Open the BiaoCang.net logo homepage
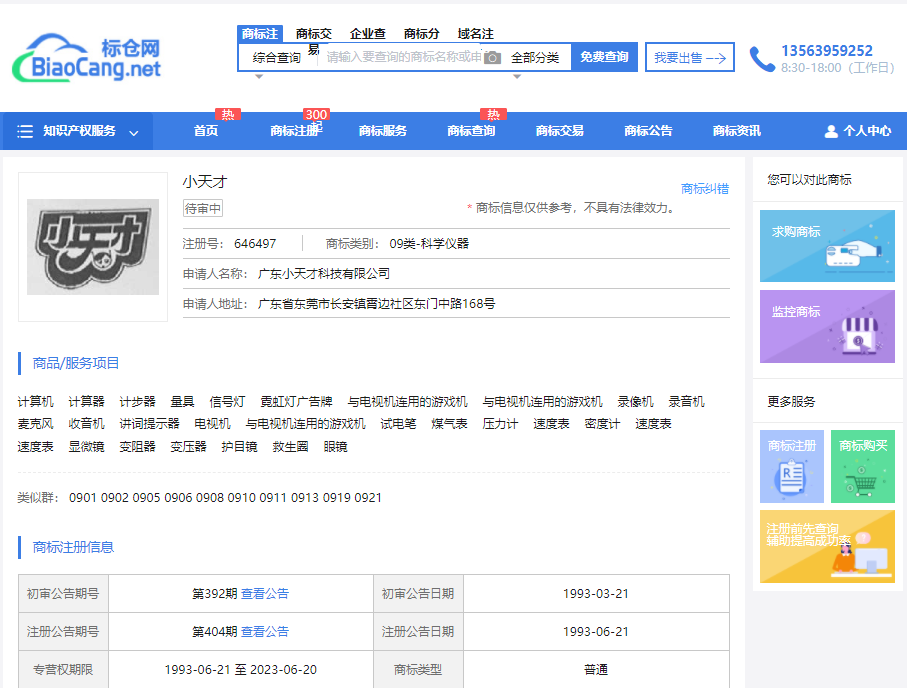Screen dimensions: 907x688 click(87, 58)
